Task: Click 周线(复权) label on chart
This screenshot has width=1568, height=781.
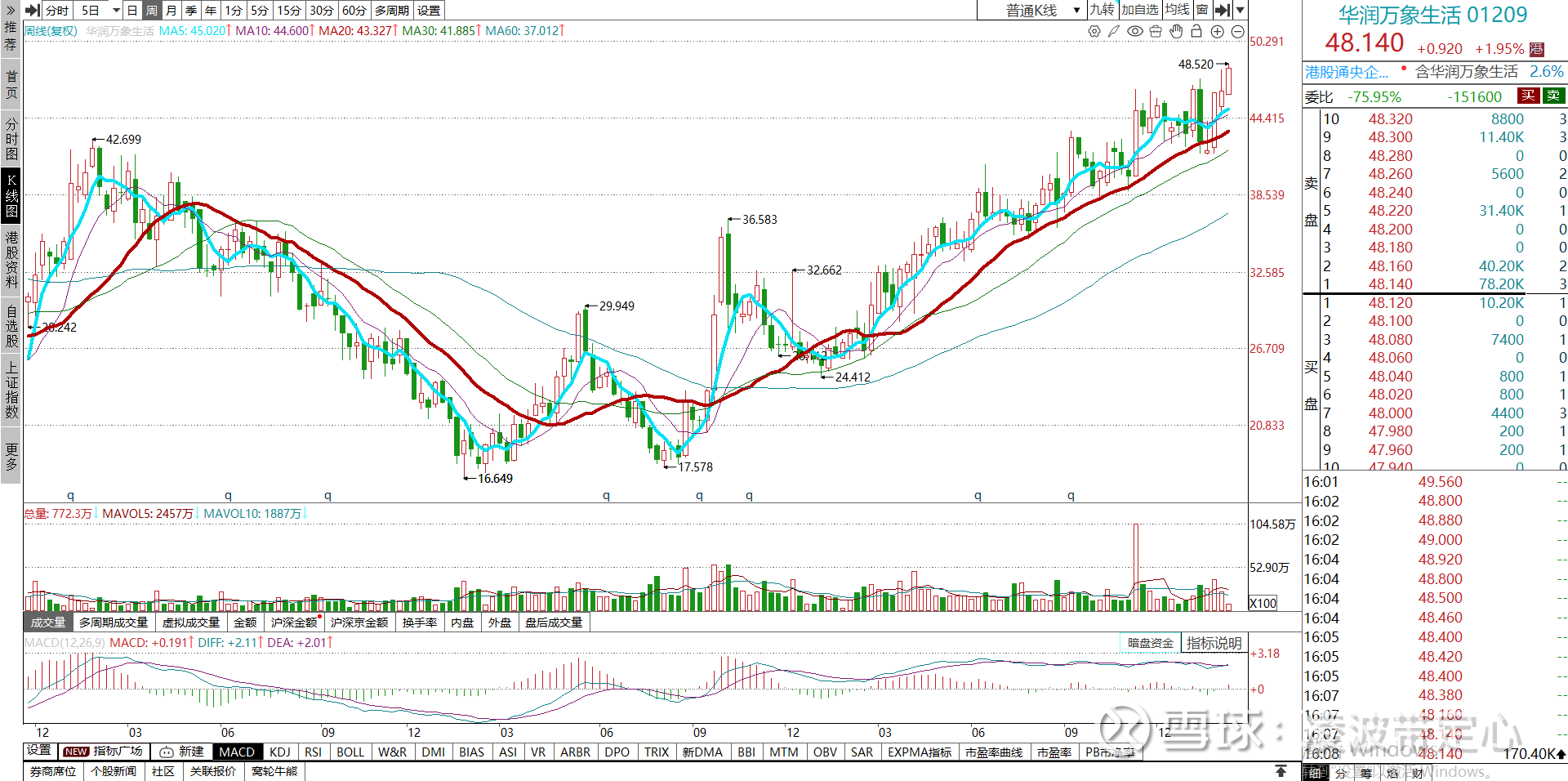Action: click(x=51, y=31)
